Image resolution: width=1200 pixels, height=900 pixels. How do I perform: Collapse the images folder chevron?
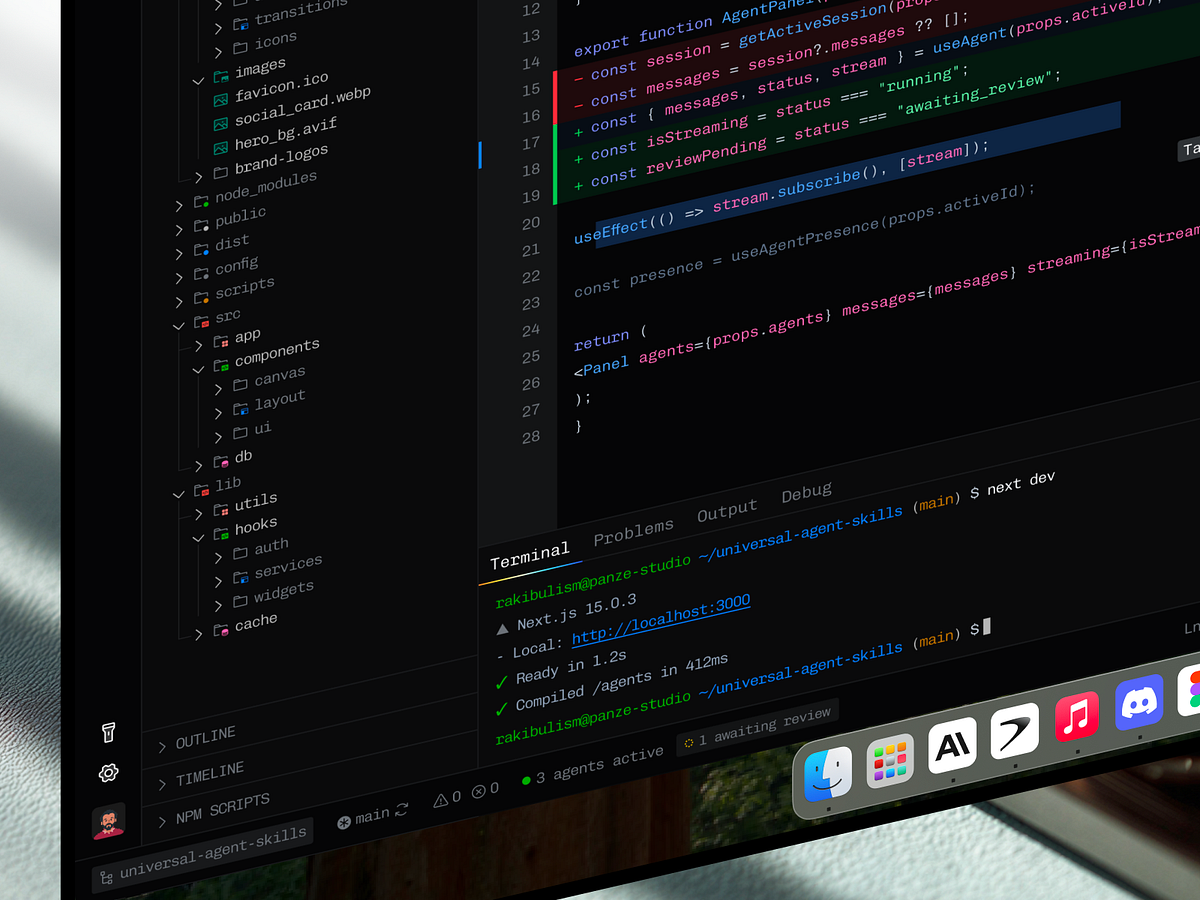(x=198, y=81)
